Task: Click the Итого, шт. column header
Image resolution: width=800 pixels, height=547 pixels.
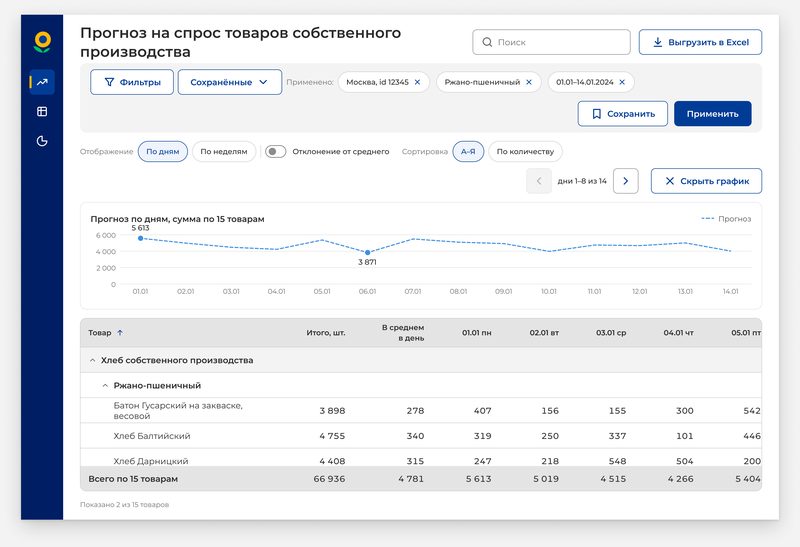Action: [326, 333]
